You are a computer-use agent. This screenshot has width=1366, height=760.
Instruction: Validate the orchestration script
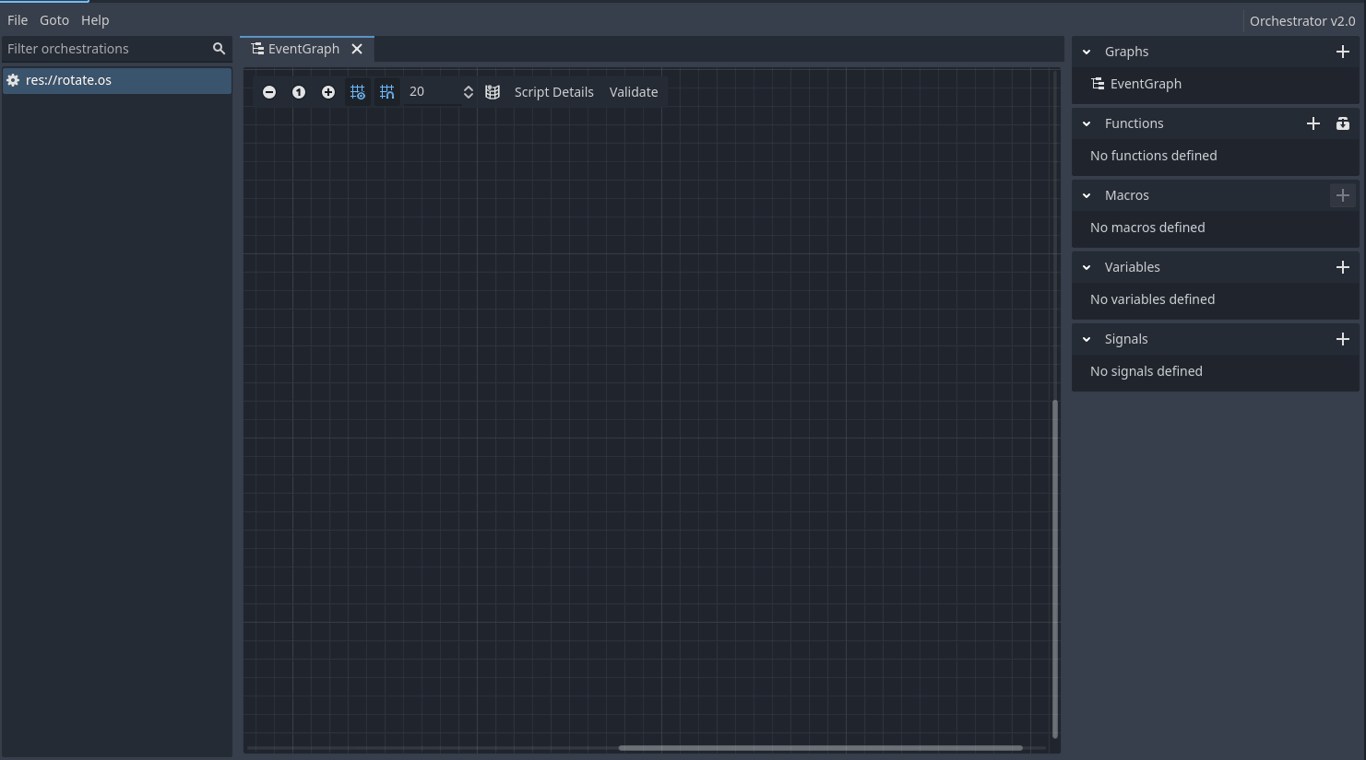[634, 92]
